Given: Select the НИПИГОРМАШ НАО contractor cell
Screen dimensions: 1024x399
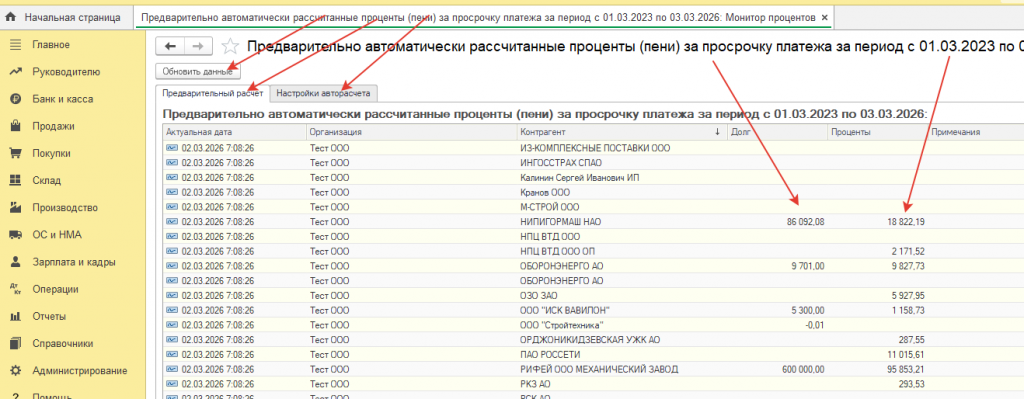Looking at the screenshot, I should coord(622,222).
